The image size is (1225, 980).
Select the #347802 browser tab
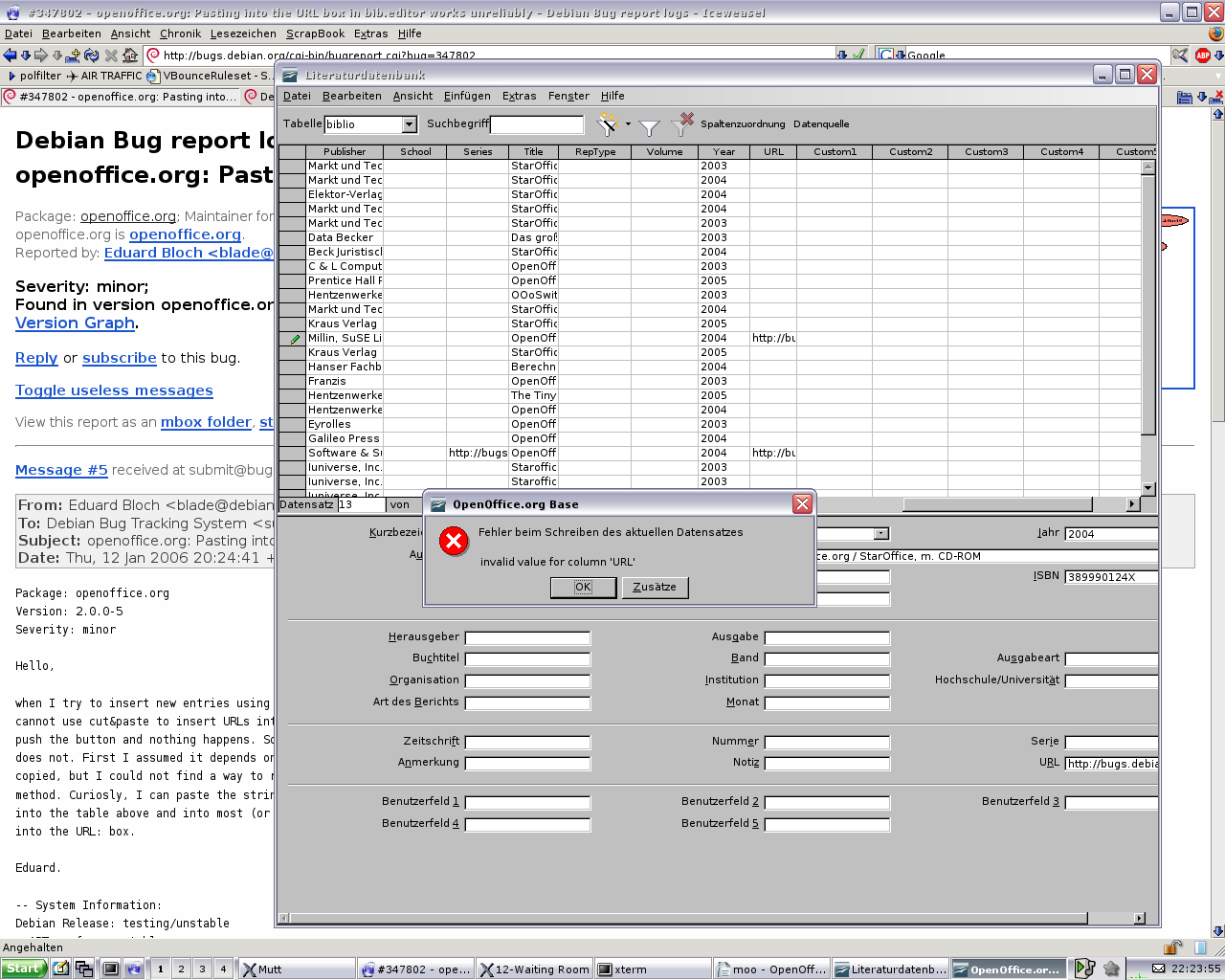coord(120,97)
